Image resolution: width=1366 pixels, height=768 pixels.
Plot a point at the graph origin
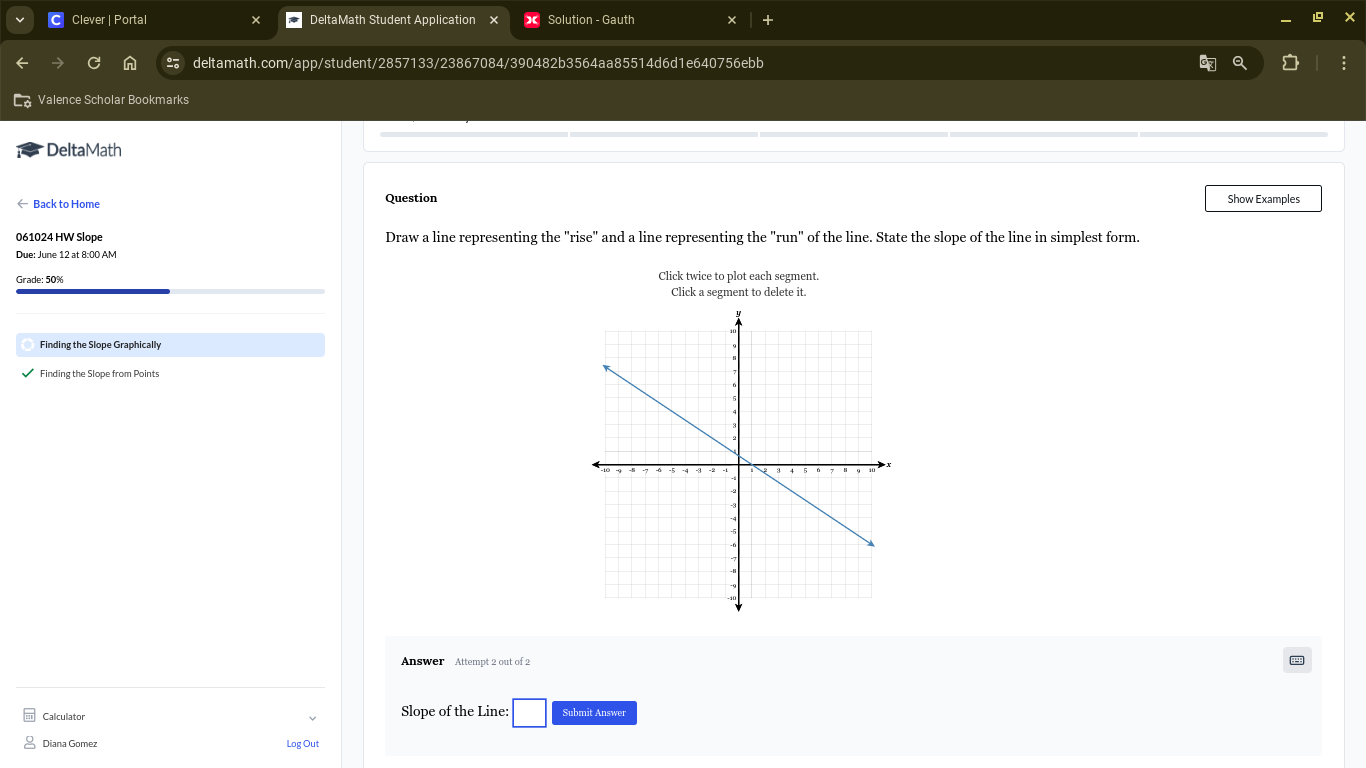pyautogui.click(x=738, y=465)
